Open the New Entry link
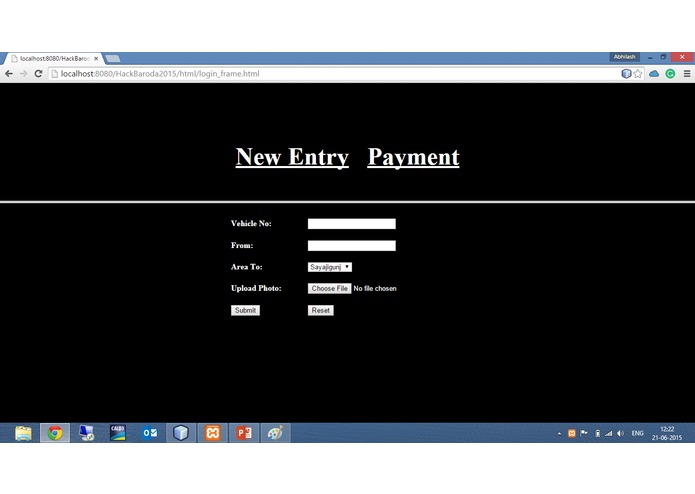 tap(292, 157)
